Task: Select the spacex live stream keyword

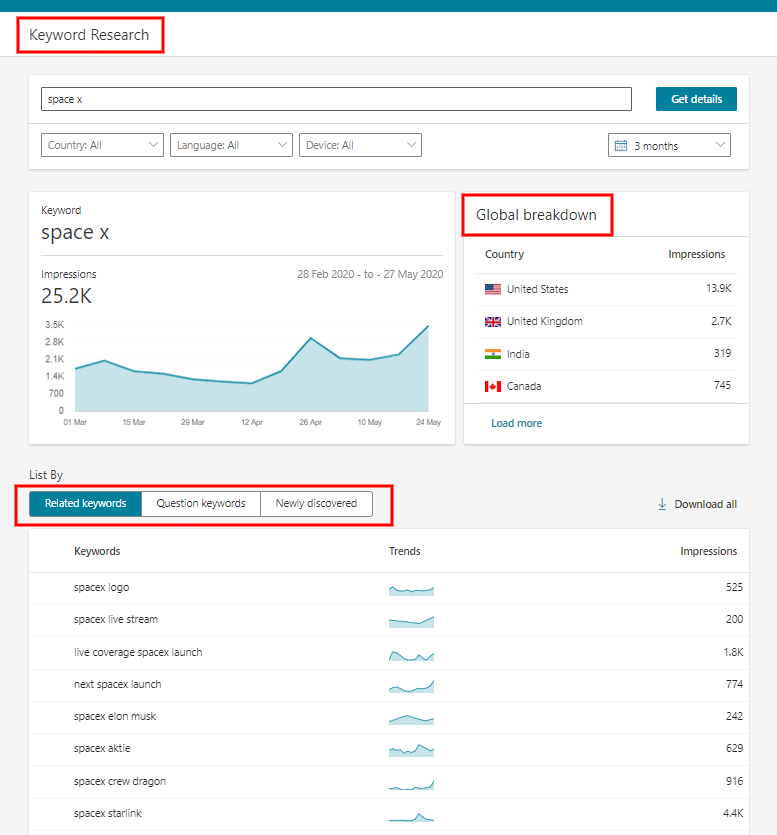Action: coord(116,619)
